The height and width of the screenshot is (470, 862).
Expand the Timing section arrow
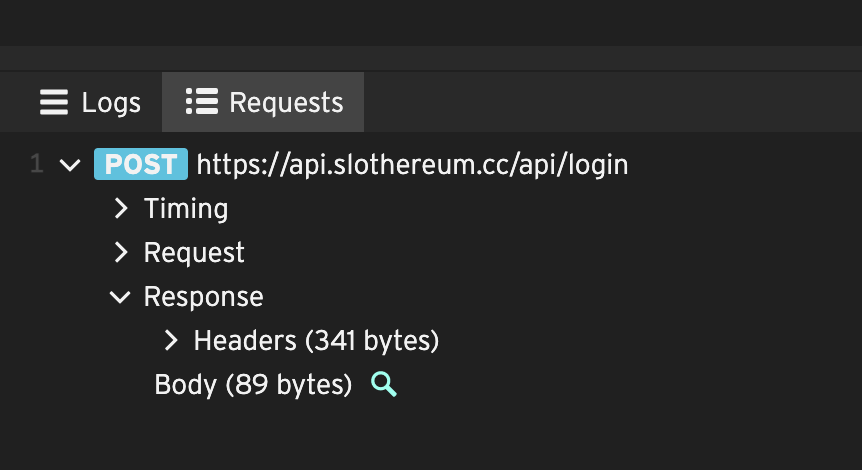(121, 208)
